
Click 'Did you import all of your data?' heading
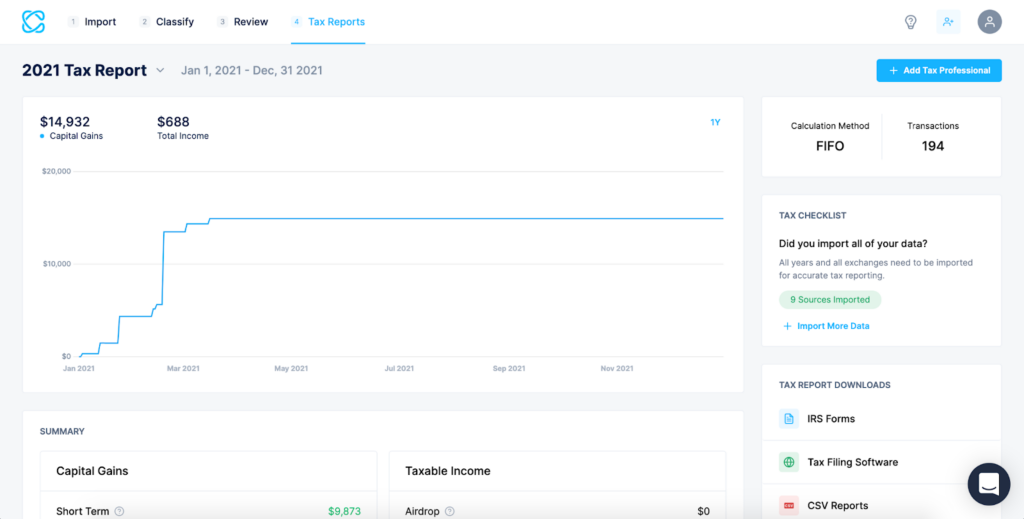click(x=854, y=244)
